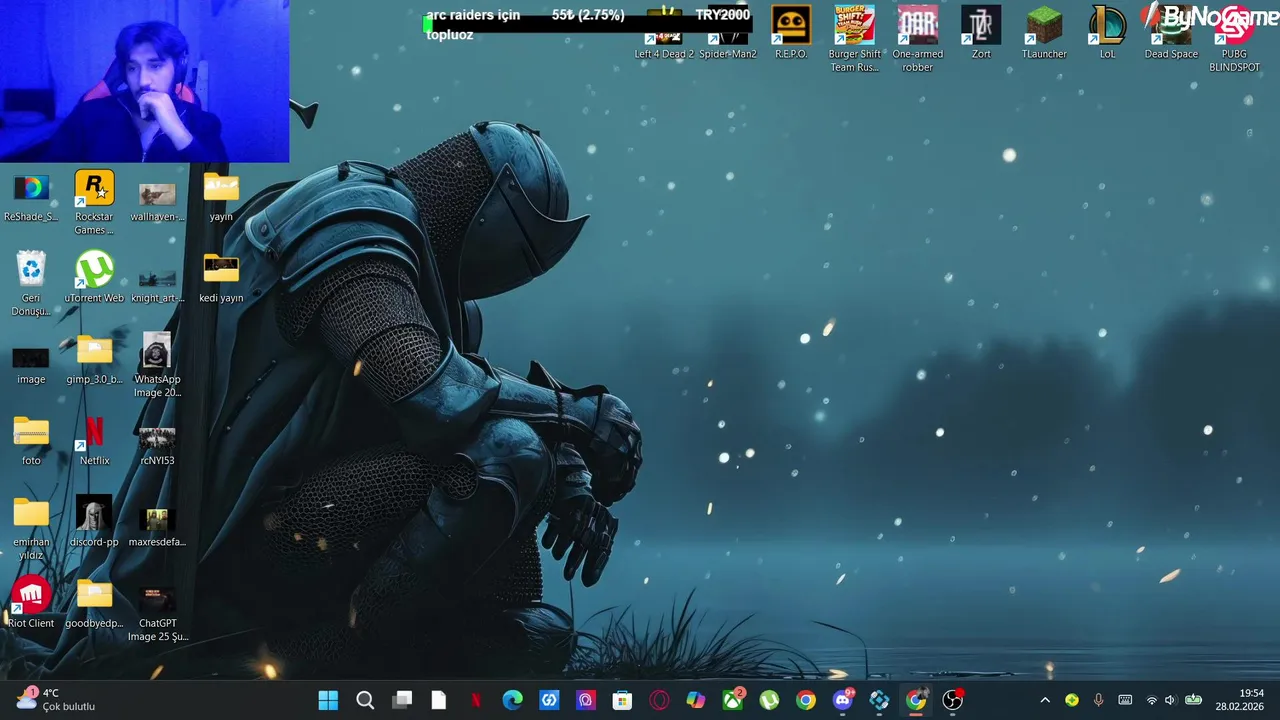Open the weather widget showing 4°C
1280x720 pixels.
click(x=55, y=700)
